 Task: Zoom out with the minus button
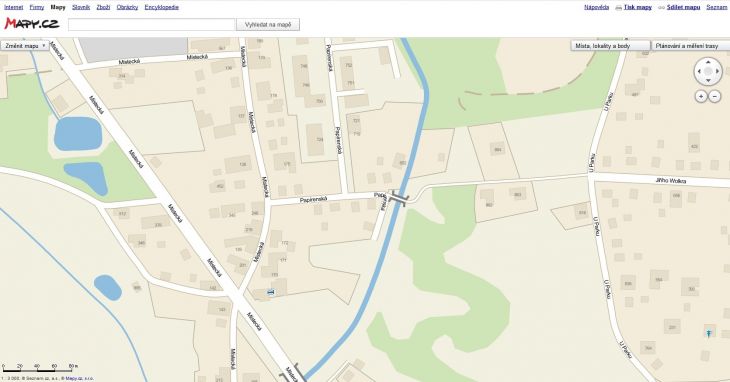[715, 96]
